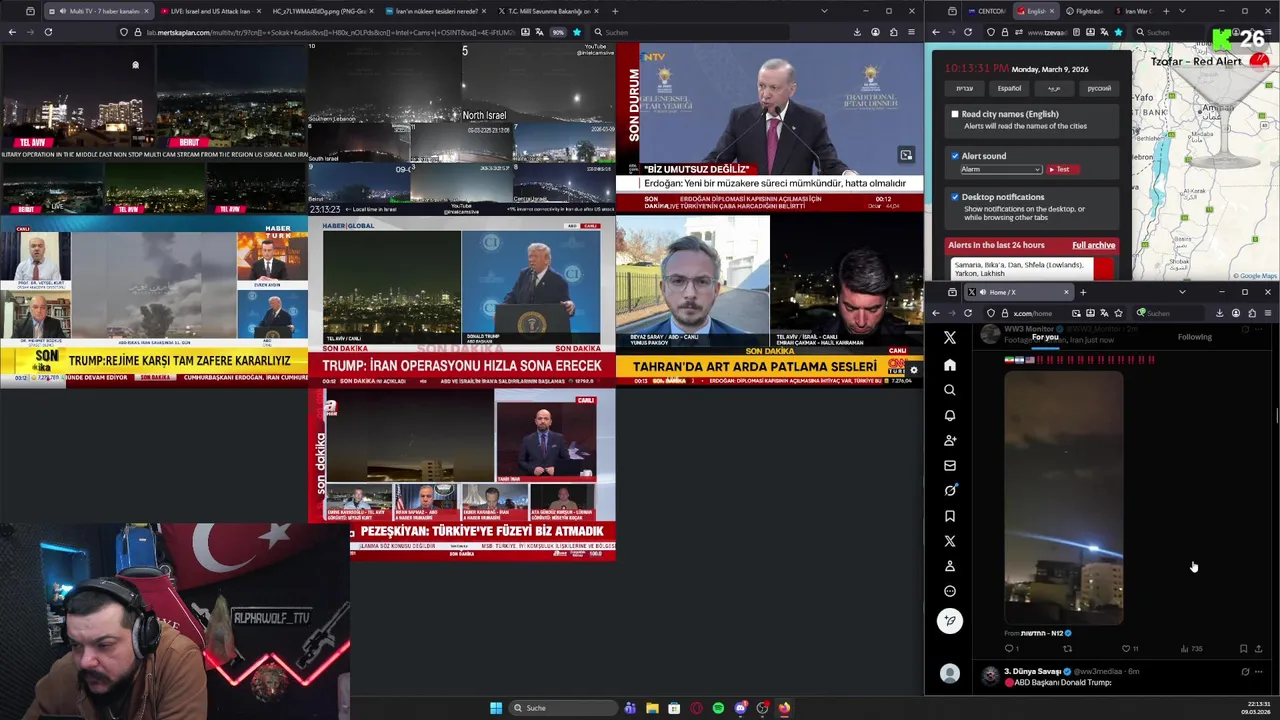Open tab list dropdown in Tzofar window
The height and width of the screenshot is (720, 1280).
click(1182, 11)
